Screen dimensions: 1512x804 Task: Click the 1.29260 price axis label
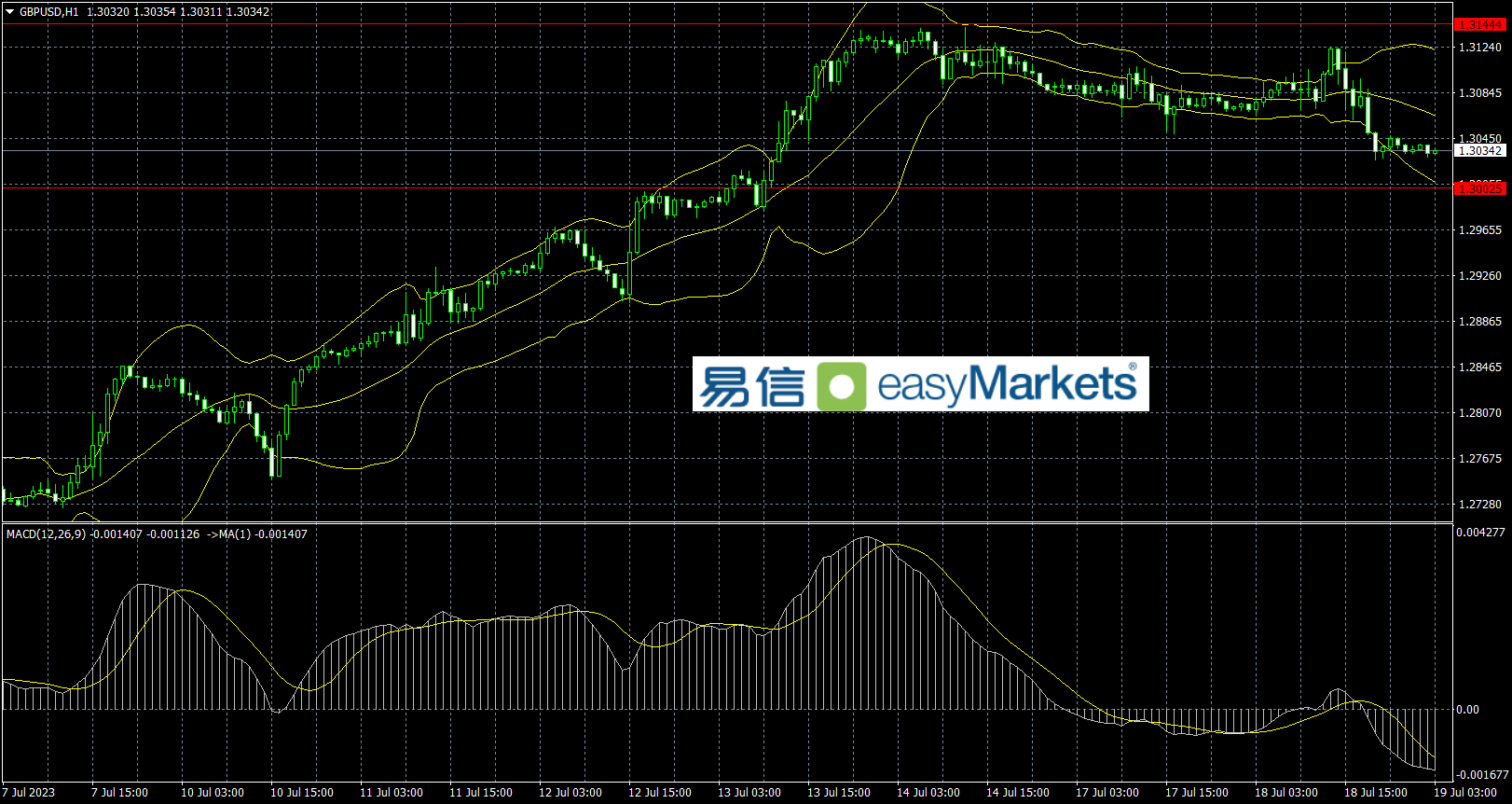coord(1480,276)
